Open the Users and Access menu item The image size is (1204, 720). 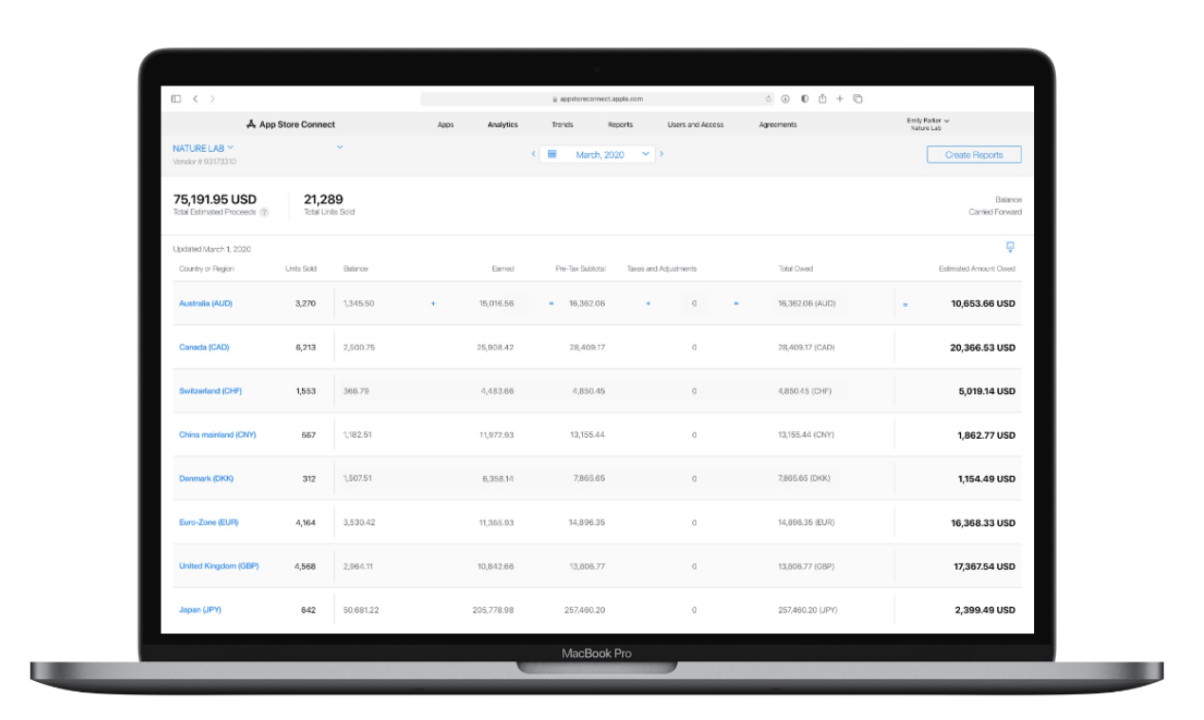[696, 125]
